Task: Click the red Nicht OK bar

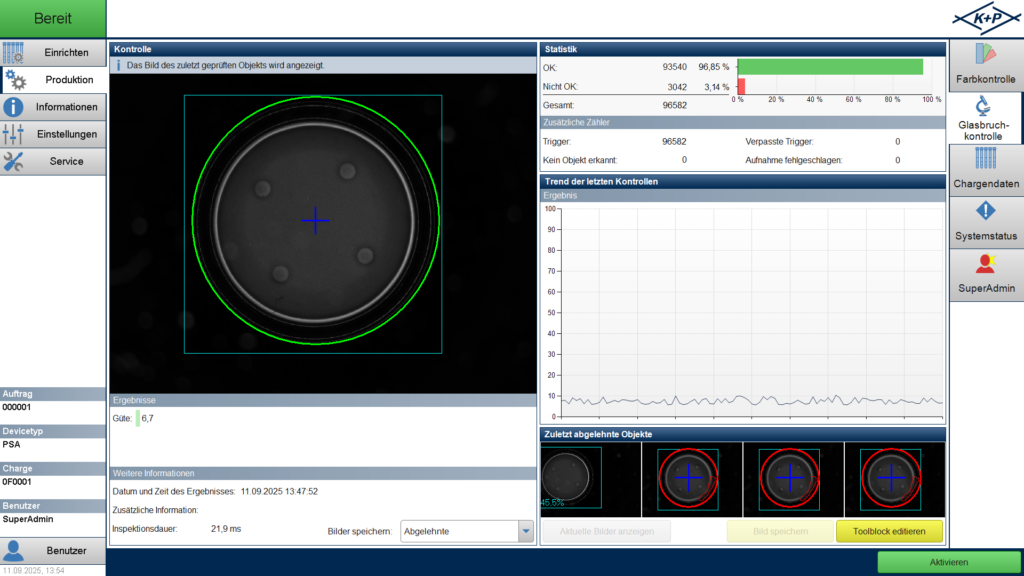Action: tap(741, 86)
